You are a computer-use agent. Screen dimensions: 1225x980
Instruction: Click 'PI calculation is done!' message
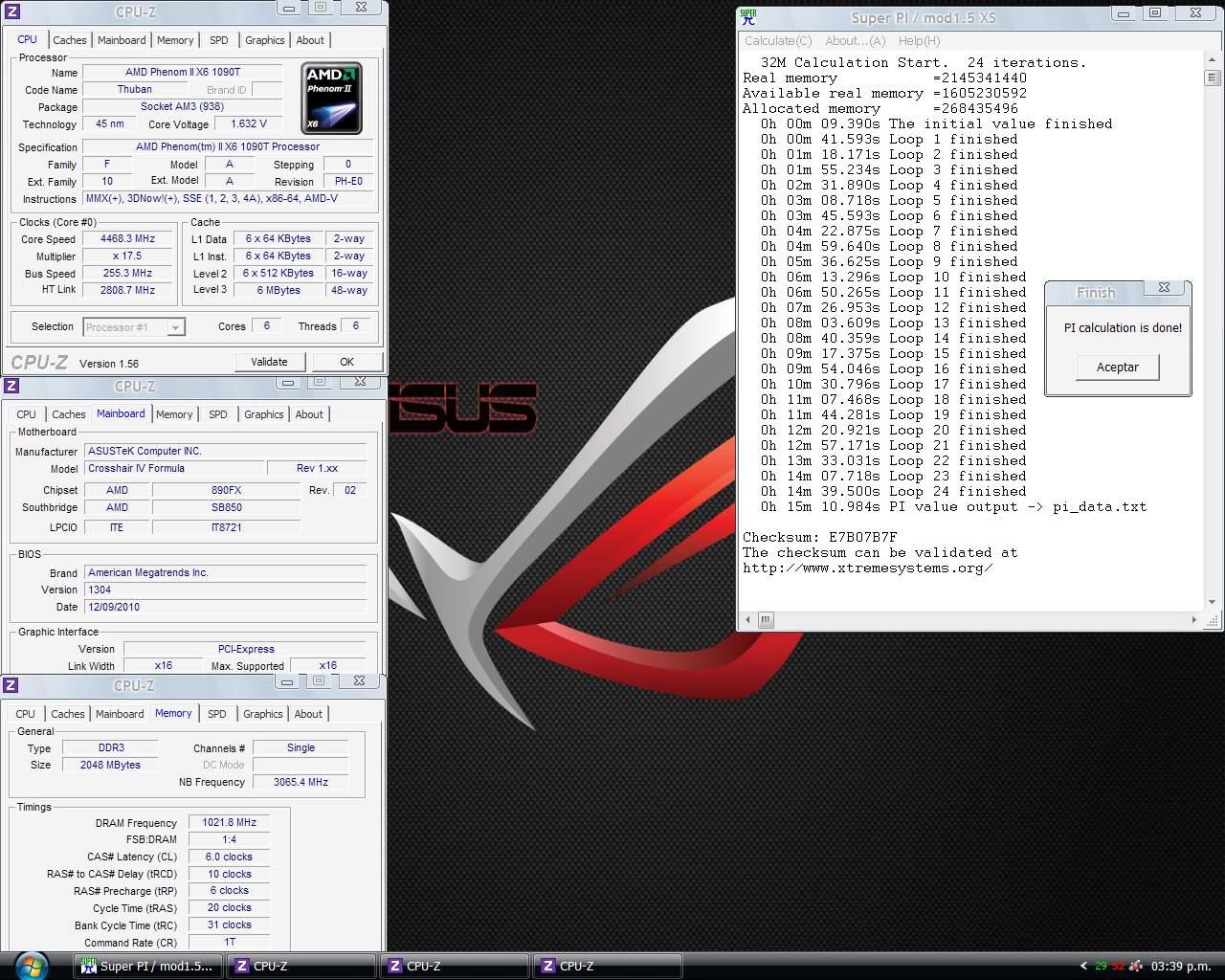1123,328
